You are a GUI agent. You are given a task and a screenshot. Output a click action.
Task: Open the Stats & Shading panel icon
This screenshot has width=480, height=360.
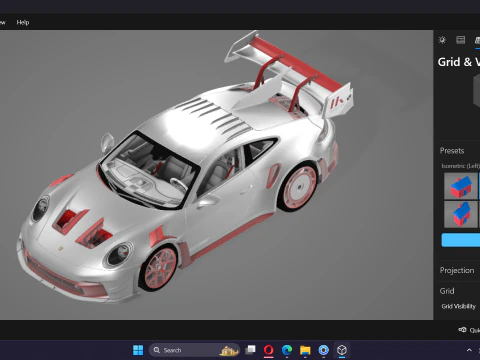pos(460,40)
